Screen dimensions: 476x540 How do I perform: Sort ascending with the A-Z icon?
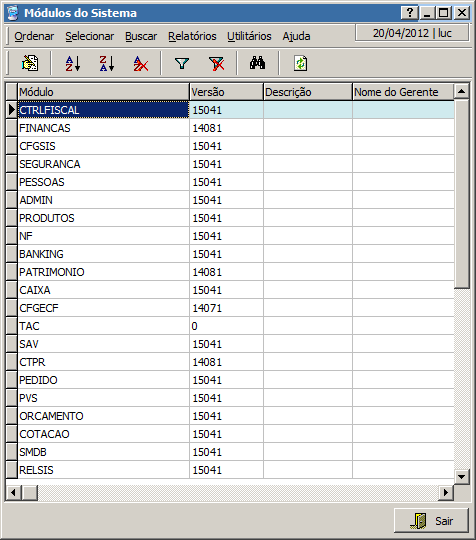coord(73,63)
